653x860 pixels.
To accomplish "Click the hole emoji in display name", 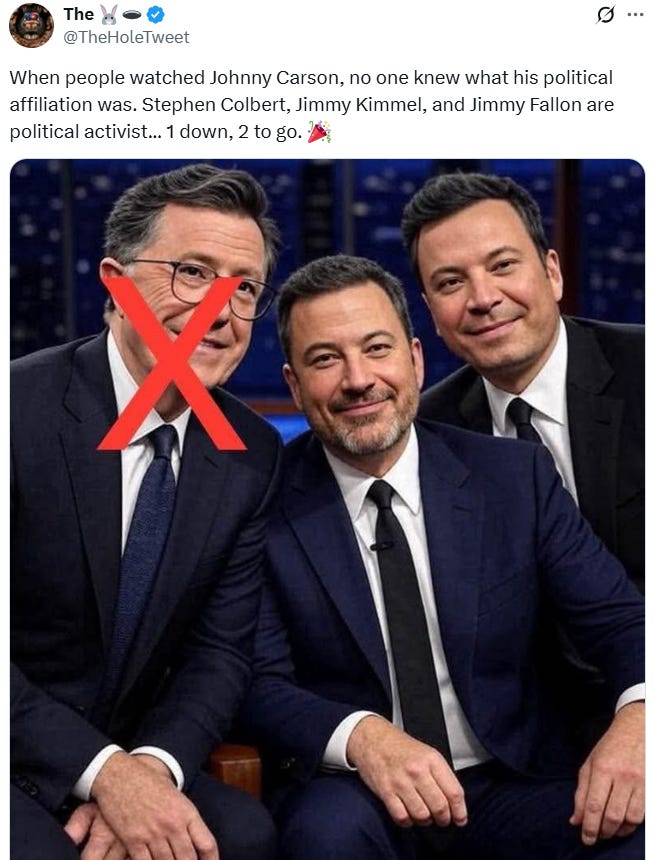I will coord(132,15).
